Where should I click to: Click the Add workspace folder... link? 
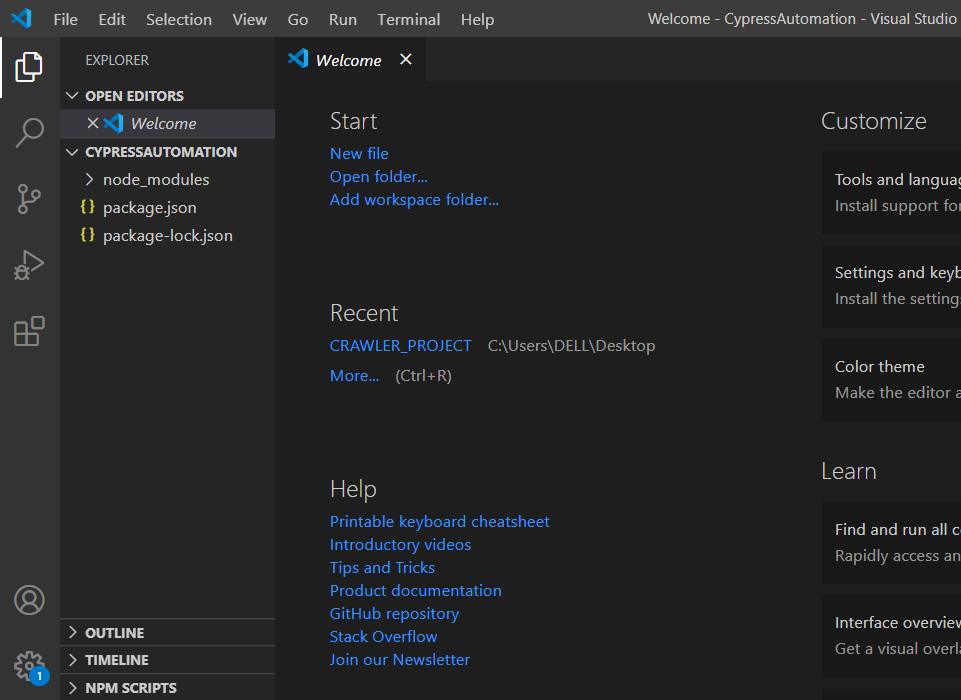coord(414,200)
